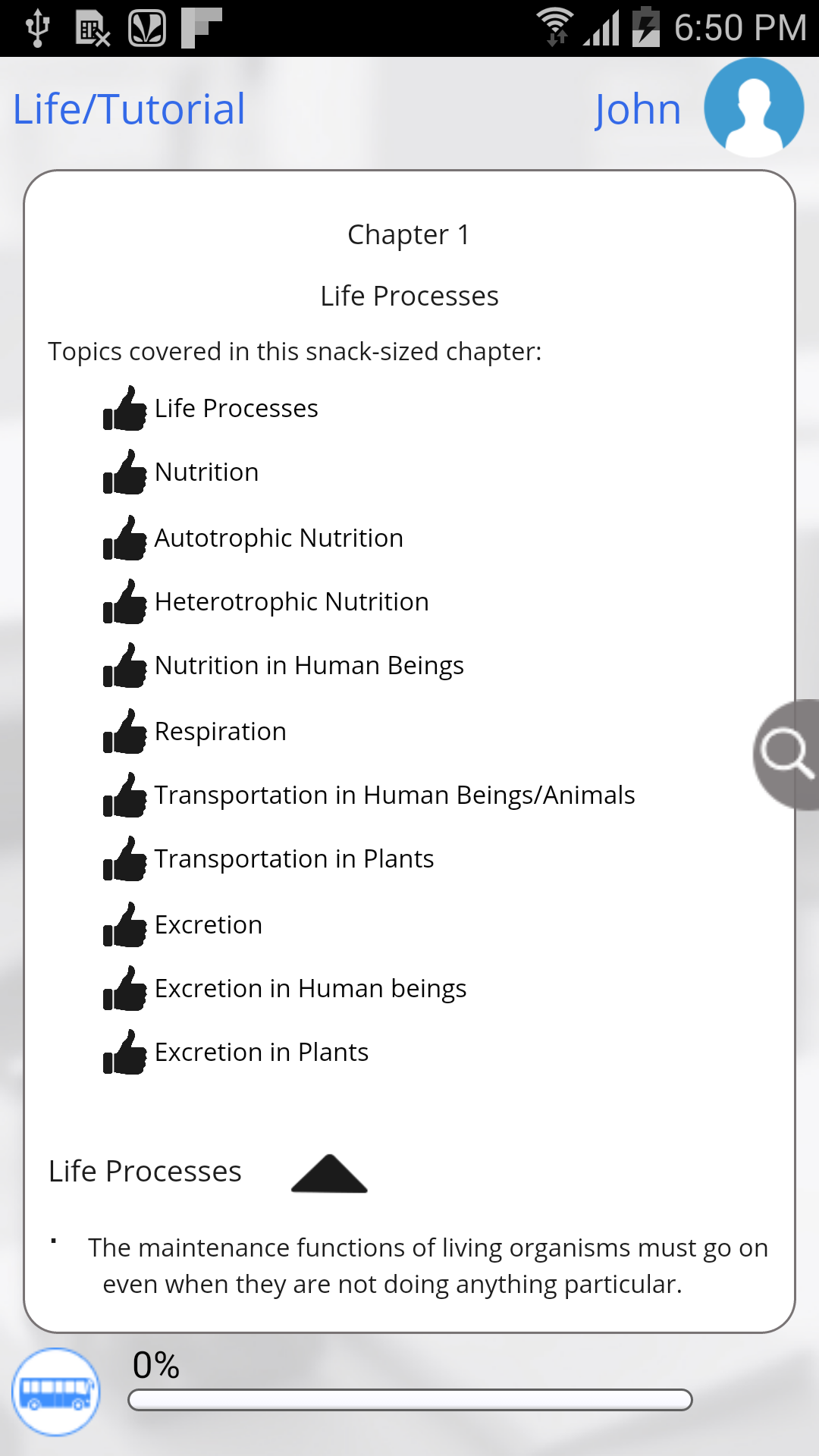819x1456 pixels.
Task: Collapse the Life Processes section arrow
Action: point(329,1173)
